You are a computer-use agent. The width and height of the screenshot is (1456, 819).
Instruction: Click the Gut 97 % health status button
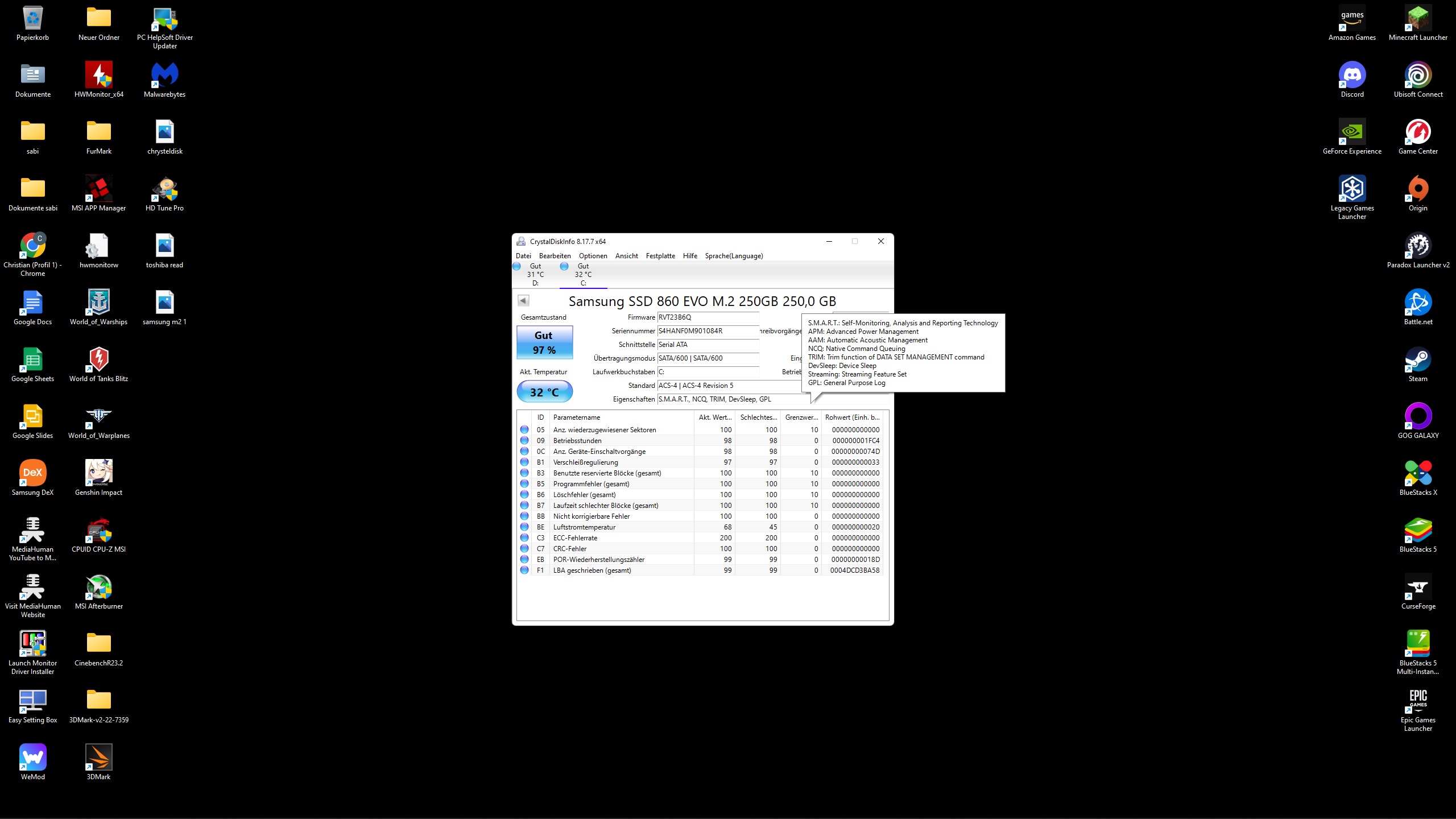pos(544,342)
